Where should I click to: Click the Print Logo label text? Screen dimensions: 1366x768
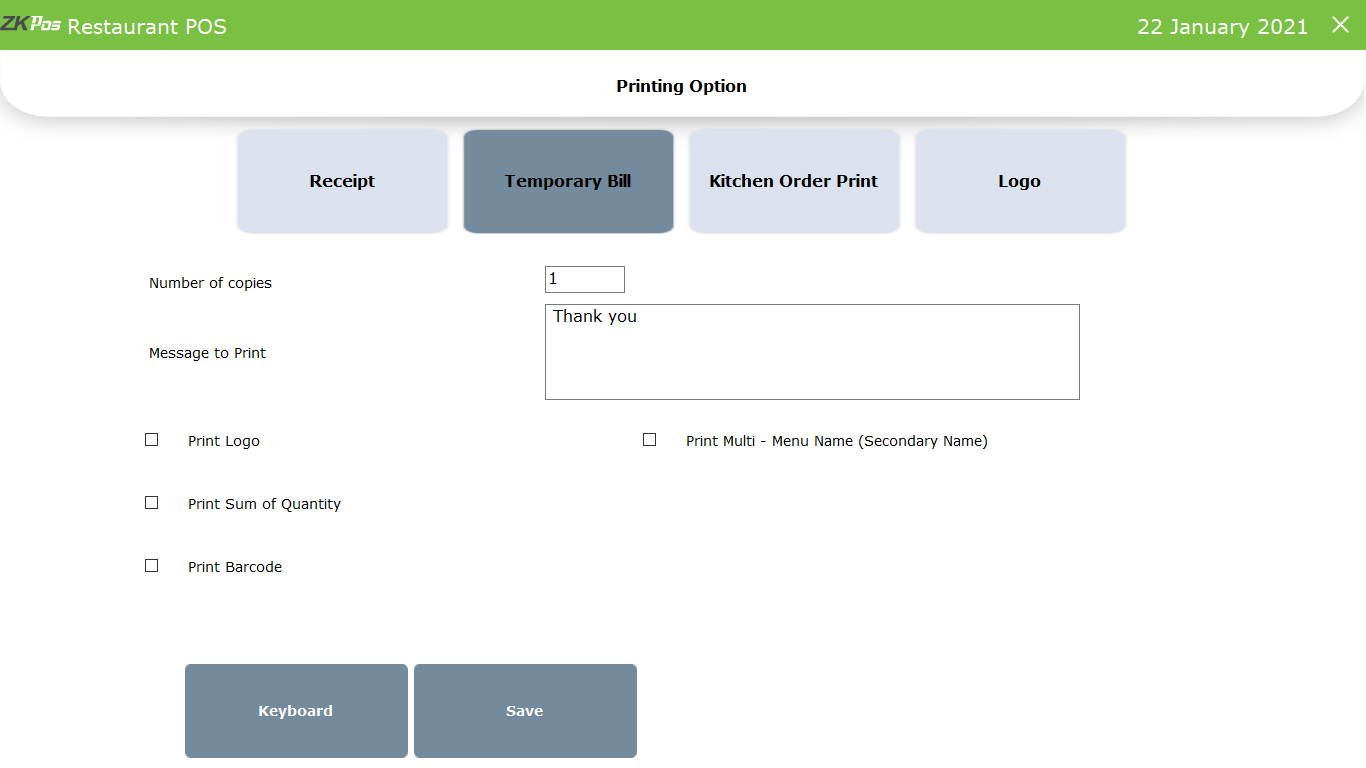pyautogui.click(x=224, y=441)
